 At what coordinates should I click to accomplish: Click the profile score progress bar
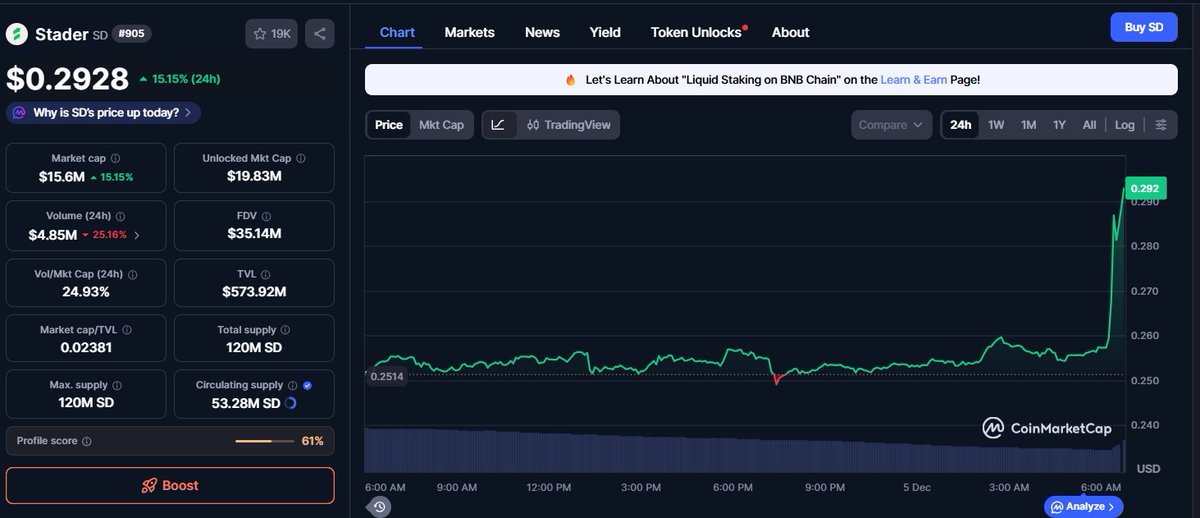point(265,441)
